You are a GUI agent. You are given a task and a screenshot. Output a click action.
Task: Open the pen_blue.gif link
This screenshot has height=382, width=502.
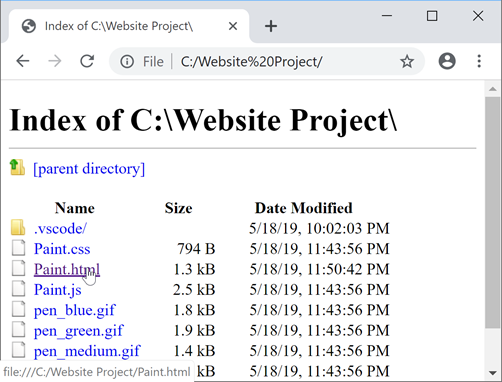(x=75, y=310)
